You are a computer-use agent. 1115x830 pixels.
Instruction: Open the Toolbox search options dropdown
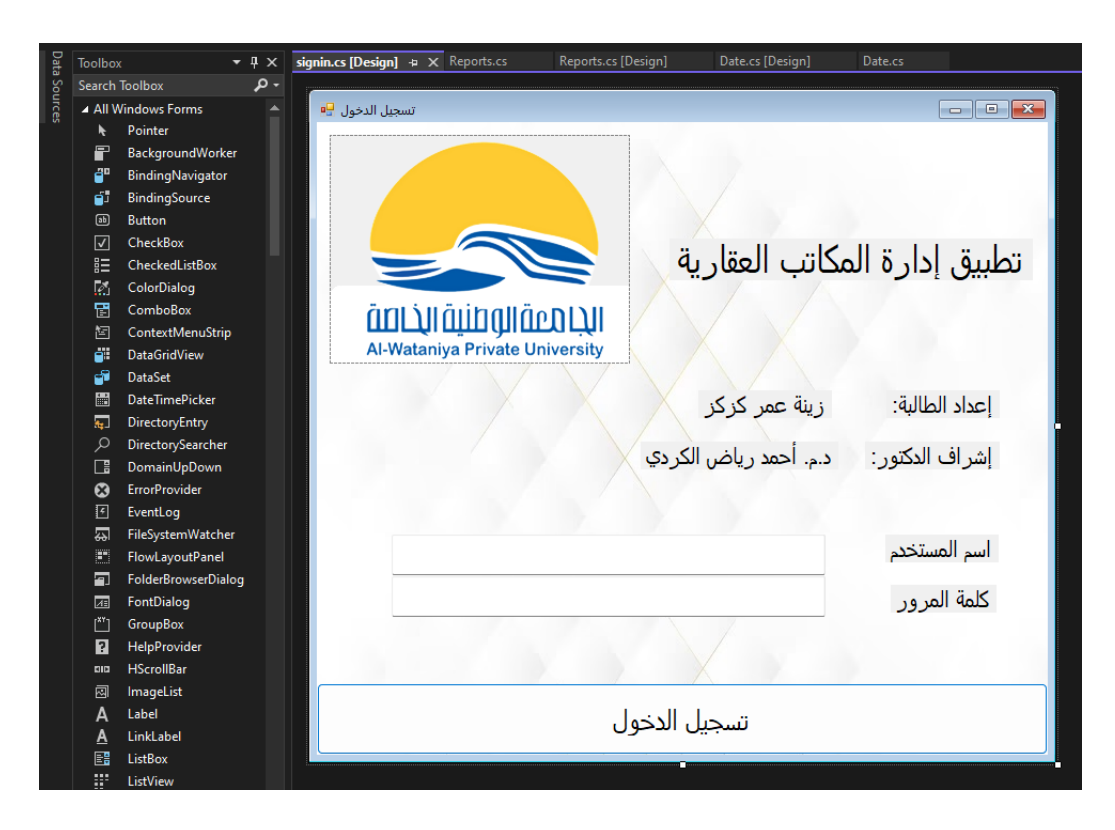point(276,86)
